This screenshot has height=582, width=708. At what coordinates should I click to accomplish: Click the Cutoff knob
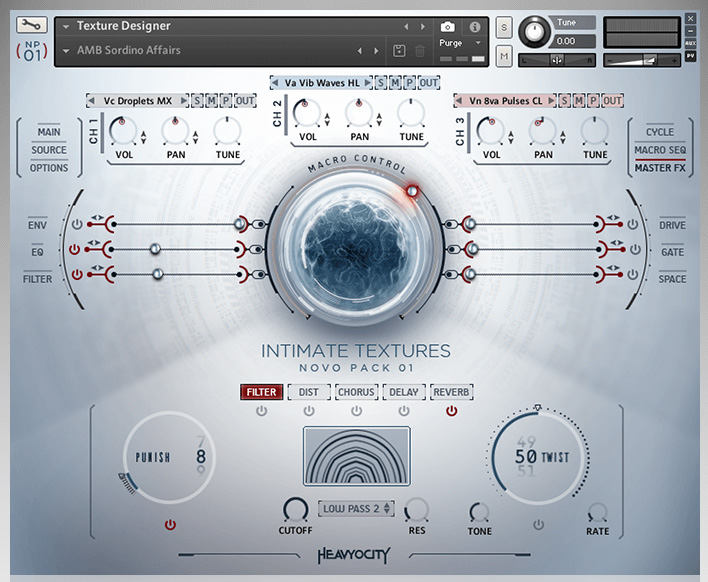[x=295, y=510]
